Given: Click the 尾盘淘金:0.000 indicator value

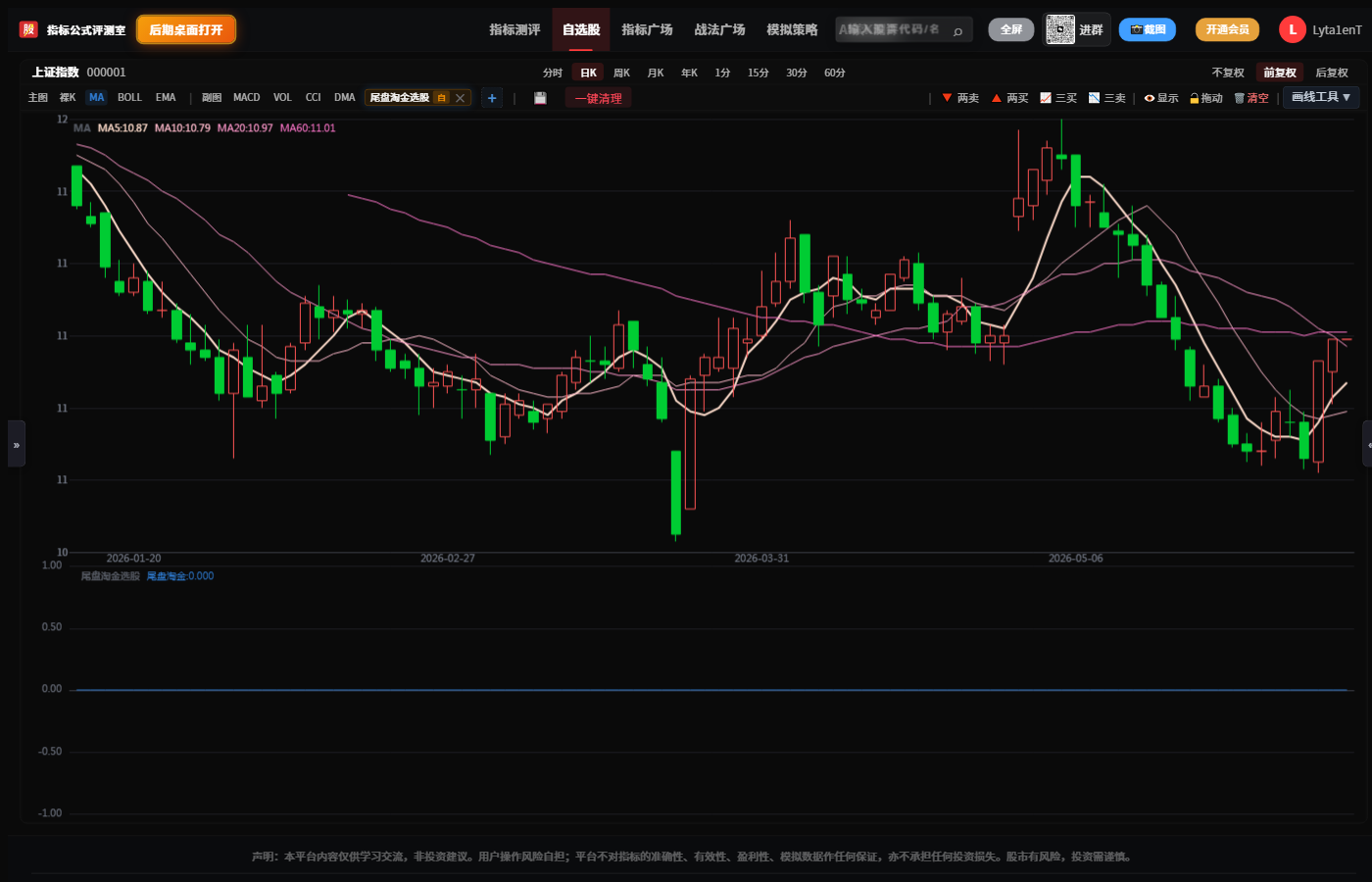Looking at the screenshot, I should coord(180,576).
